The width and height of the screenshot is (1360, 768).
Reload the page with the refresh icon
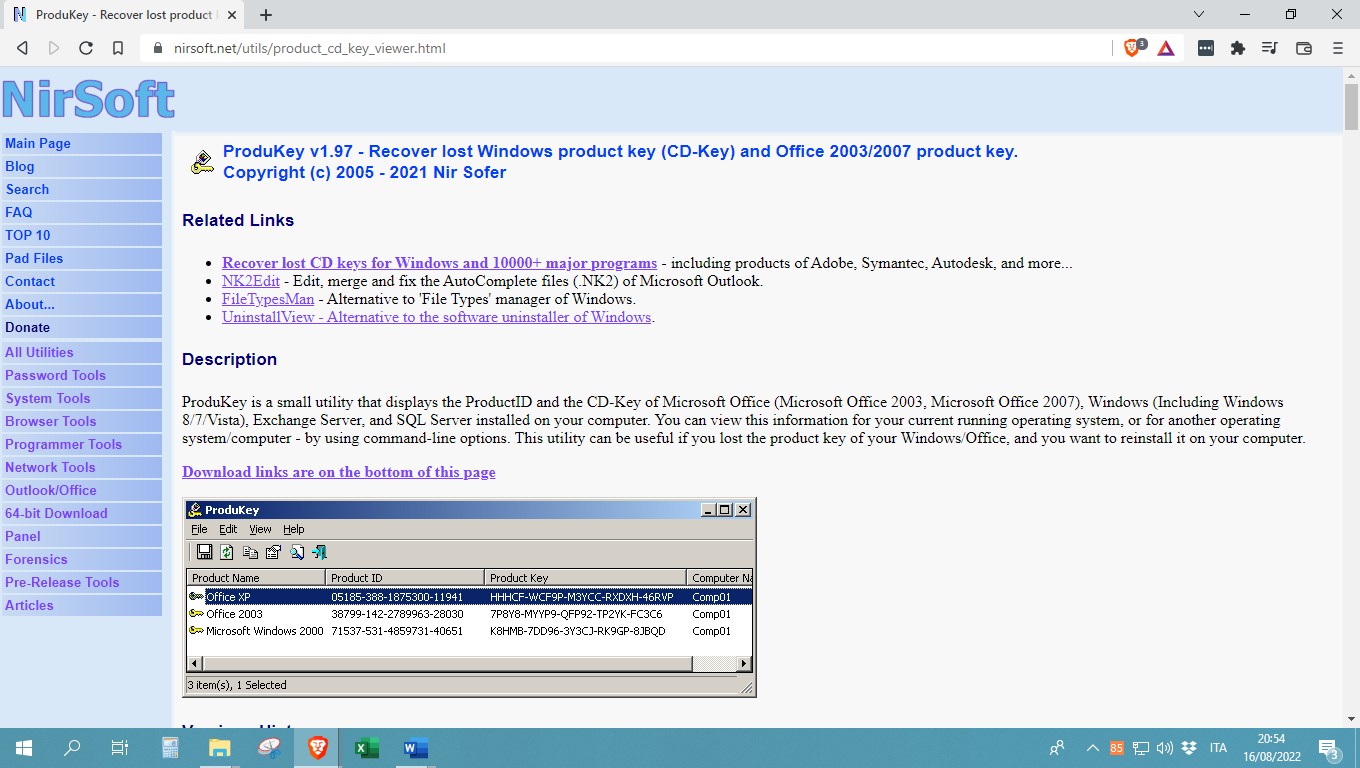coord(86,48)
